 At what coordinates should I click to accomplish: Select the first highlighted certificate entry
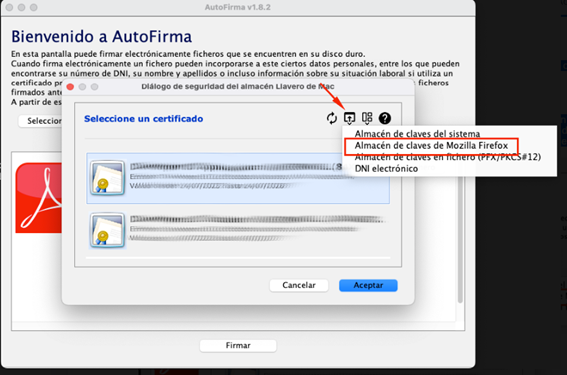point(238,178)
